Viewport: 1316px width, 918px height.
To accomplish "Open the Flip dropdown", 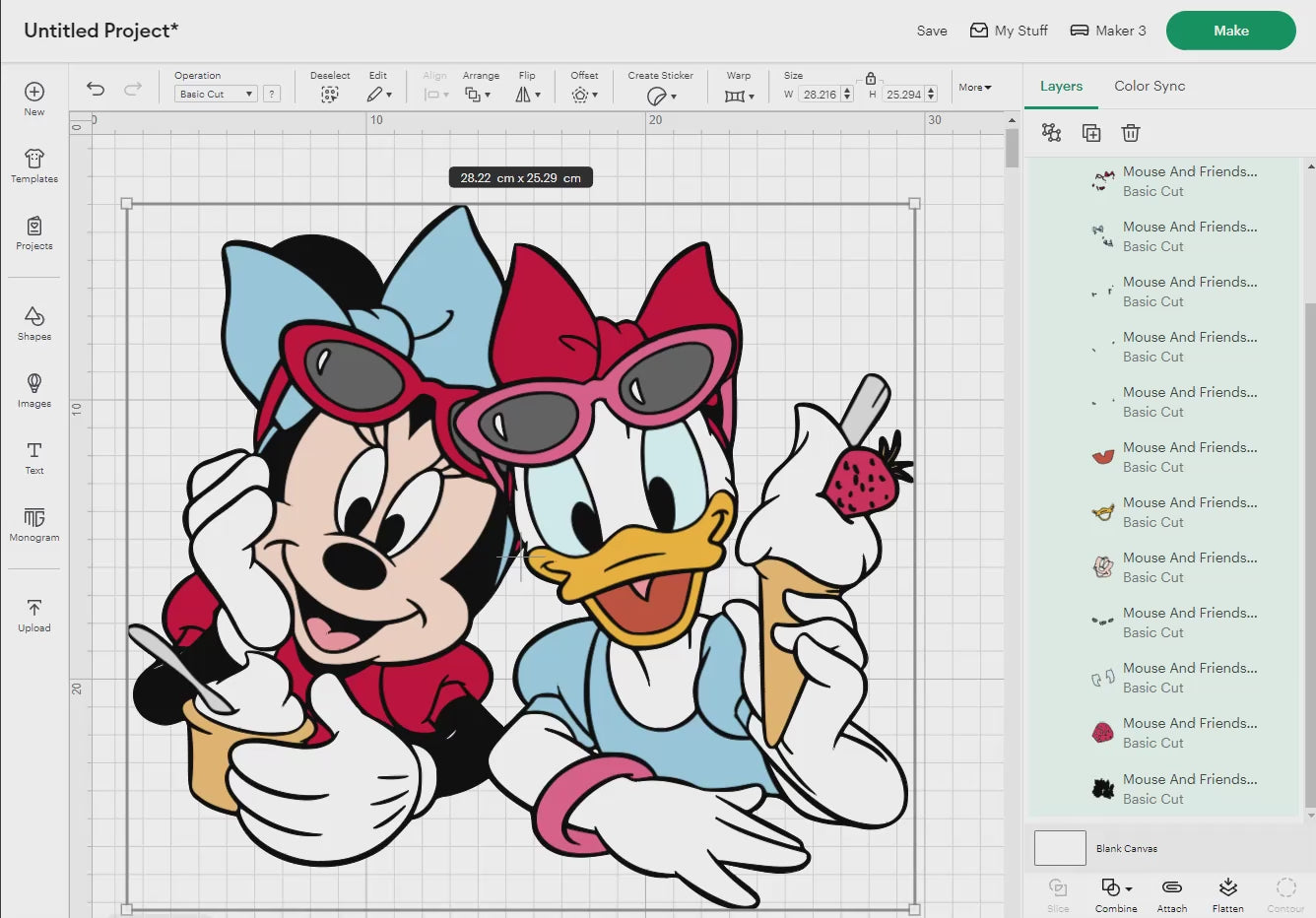I will point(528,95).
